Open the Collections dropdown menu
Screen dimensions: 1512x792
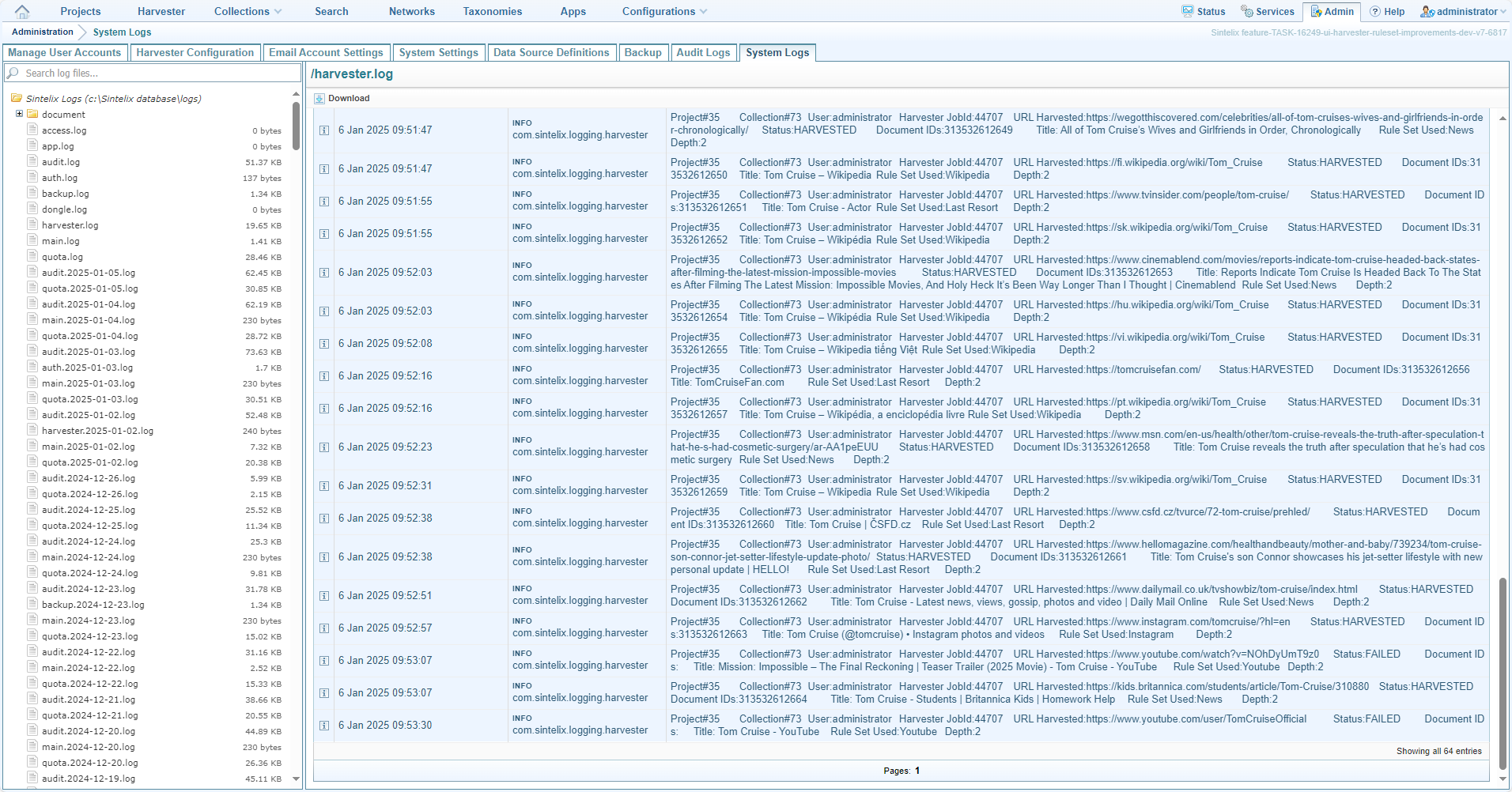point(277,11)
